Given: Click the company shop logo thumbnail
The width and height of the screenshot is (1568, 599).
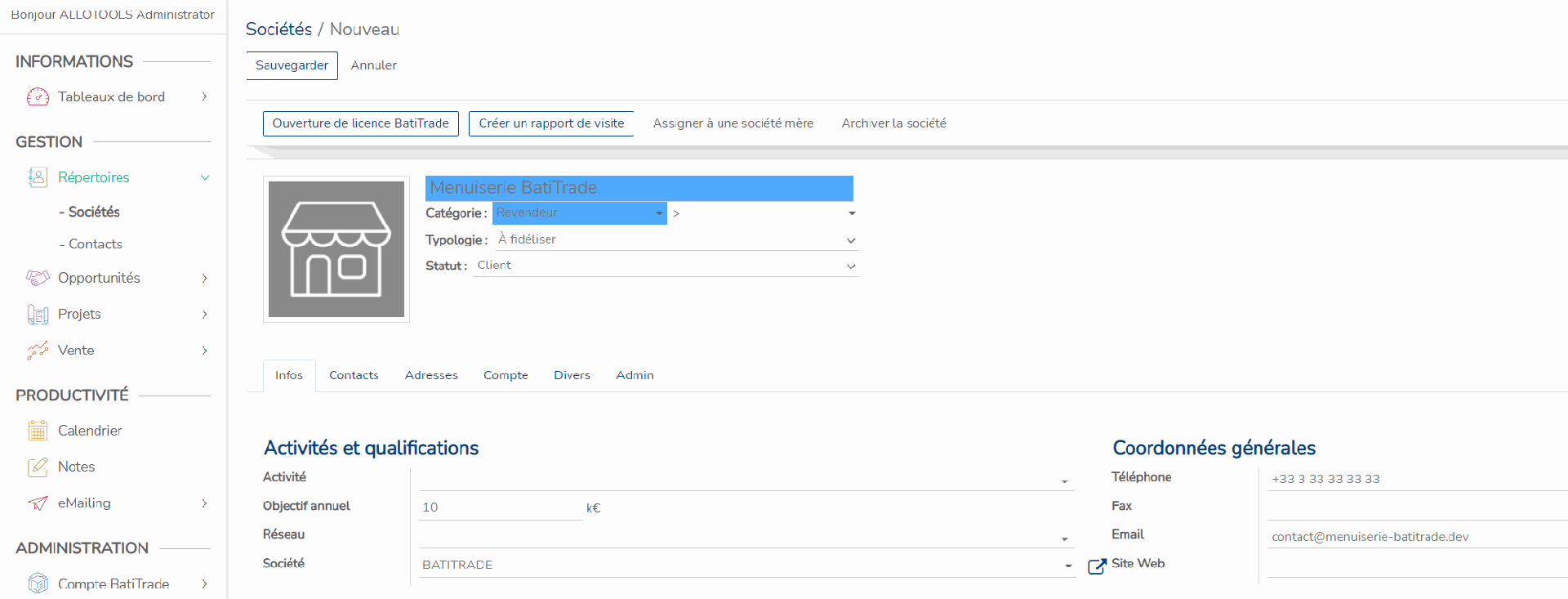Looking at the screenshot, I should point(336,249).
